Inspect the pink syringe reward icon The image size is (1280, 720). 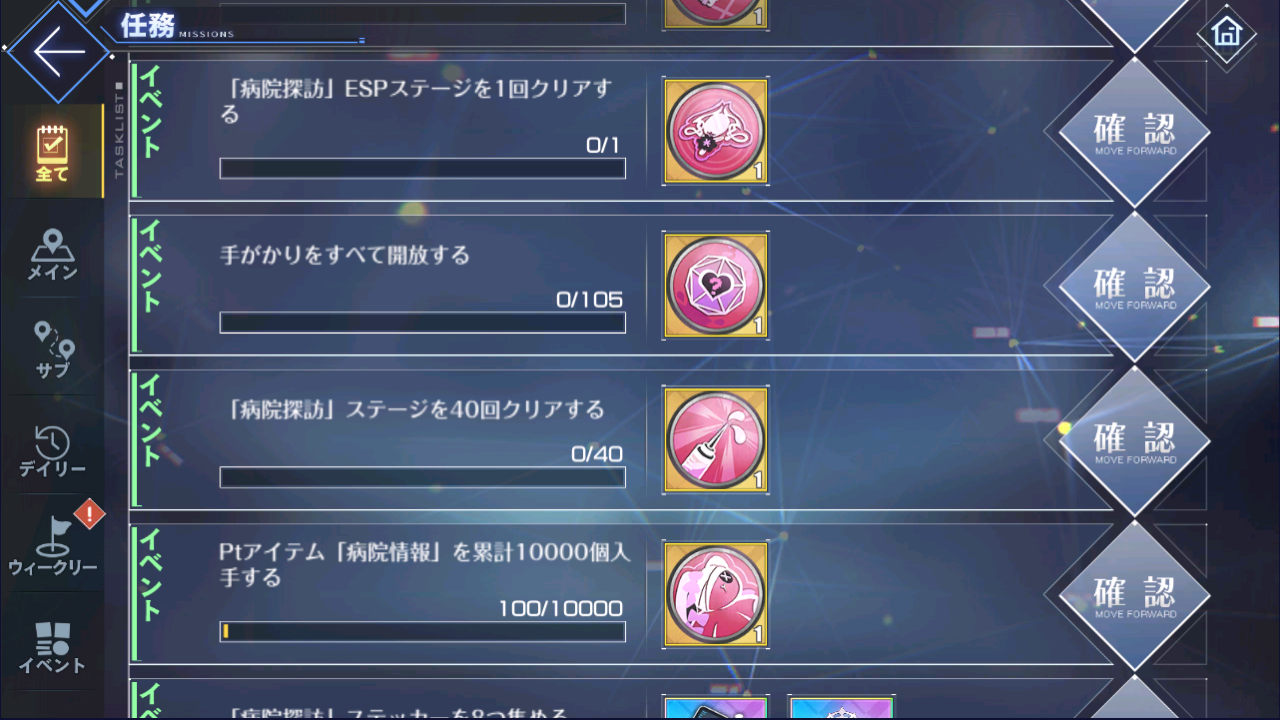715,440
